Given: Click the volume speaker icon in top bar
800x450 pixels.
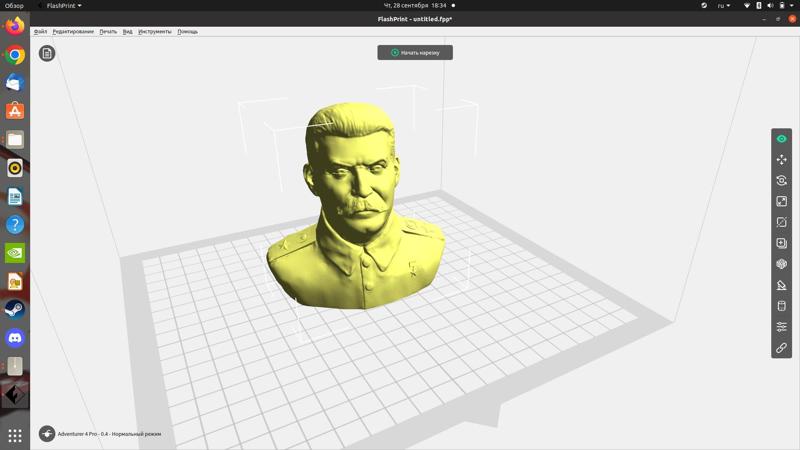Looking at the screenshot, I should pos(770,6).
